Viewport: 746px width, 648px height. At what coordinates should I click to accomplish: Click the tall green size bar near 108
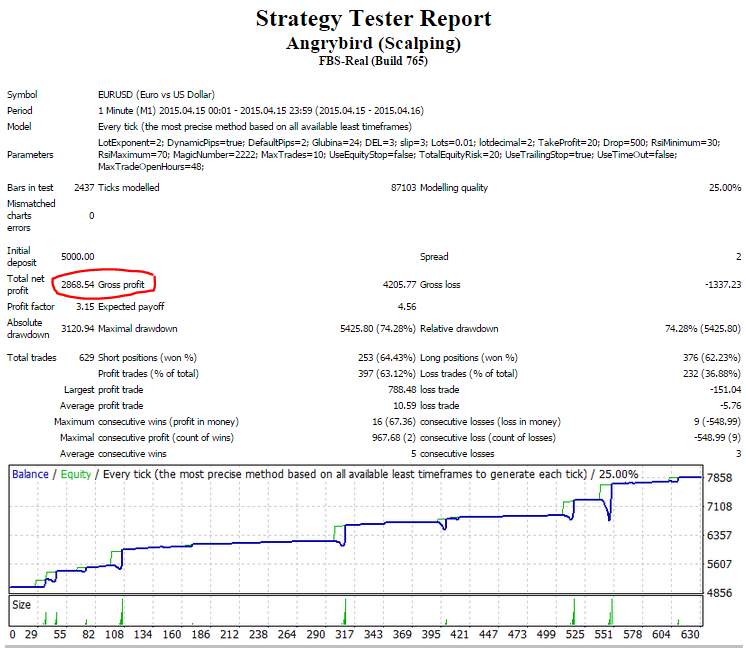pyautogui.click(x=122, y=611)
